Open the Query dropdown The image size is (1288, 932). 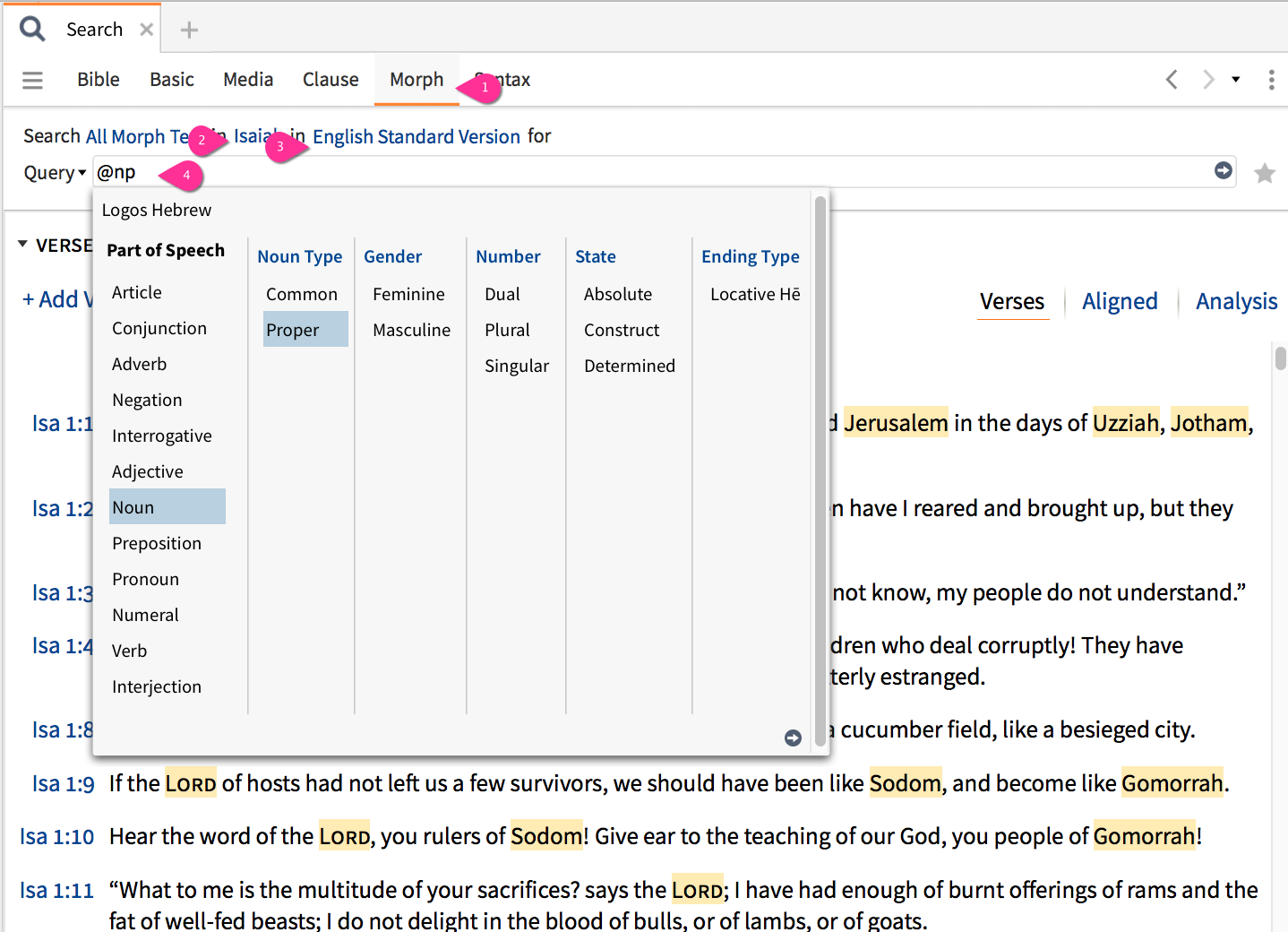pos(55,173)
